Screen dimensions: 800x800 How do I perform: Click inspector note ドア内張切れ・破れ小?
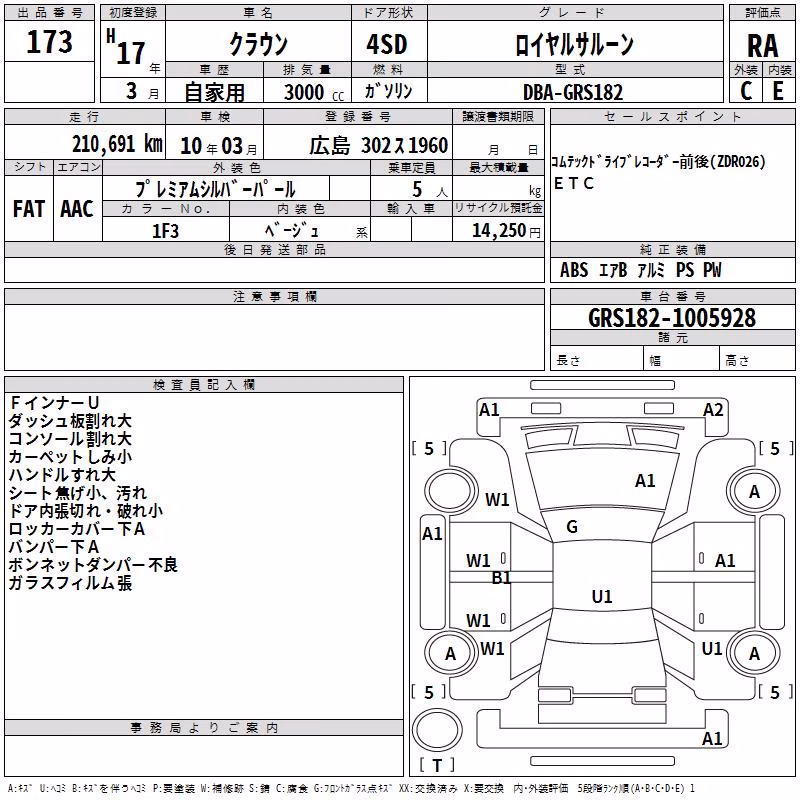[86, 511]
